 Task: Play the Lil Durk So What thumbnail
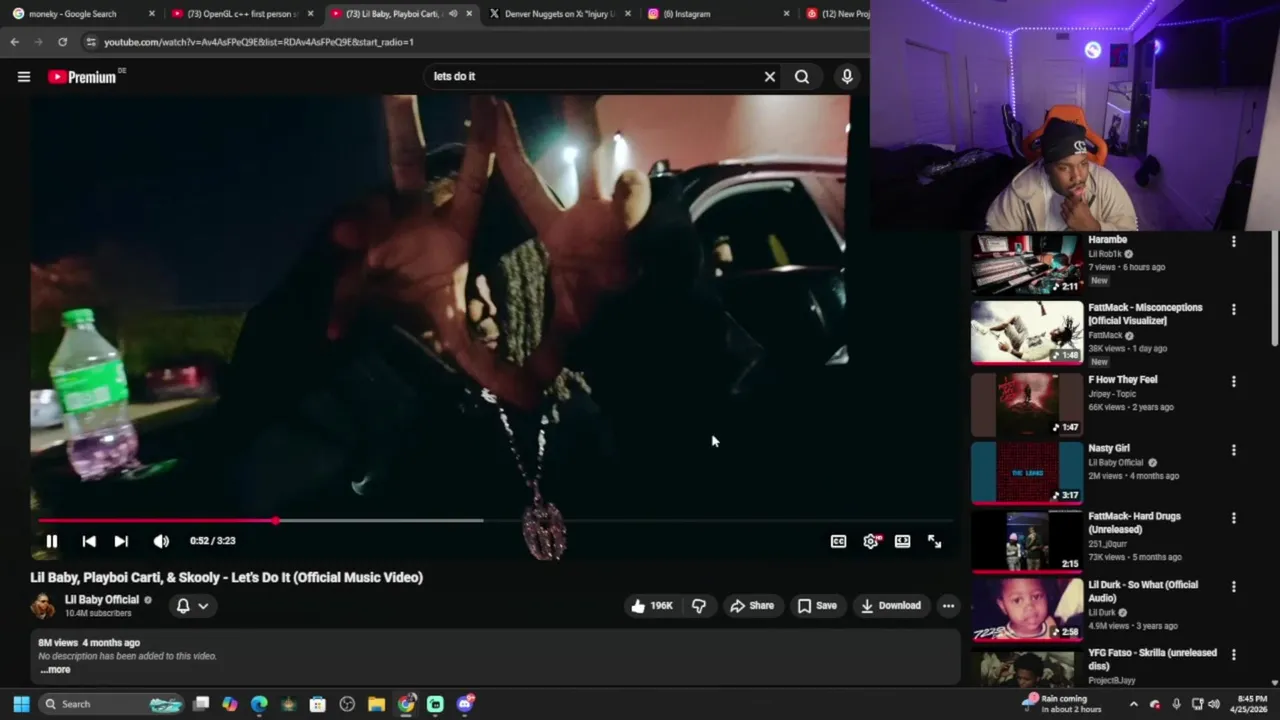(1027, 608)
